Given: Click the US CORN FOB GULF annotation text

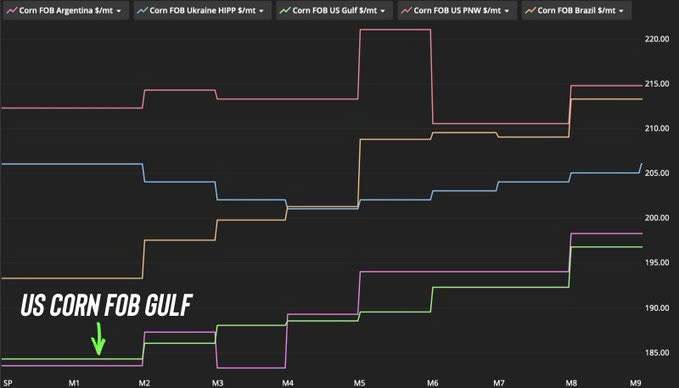Looking at the screenshot, I should click(x=107, y=305).
